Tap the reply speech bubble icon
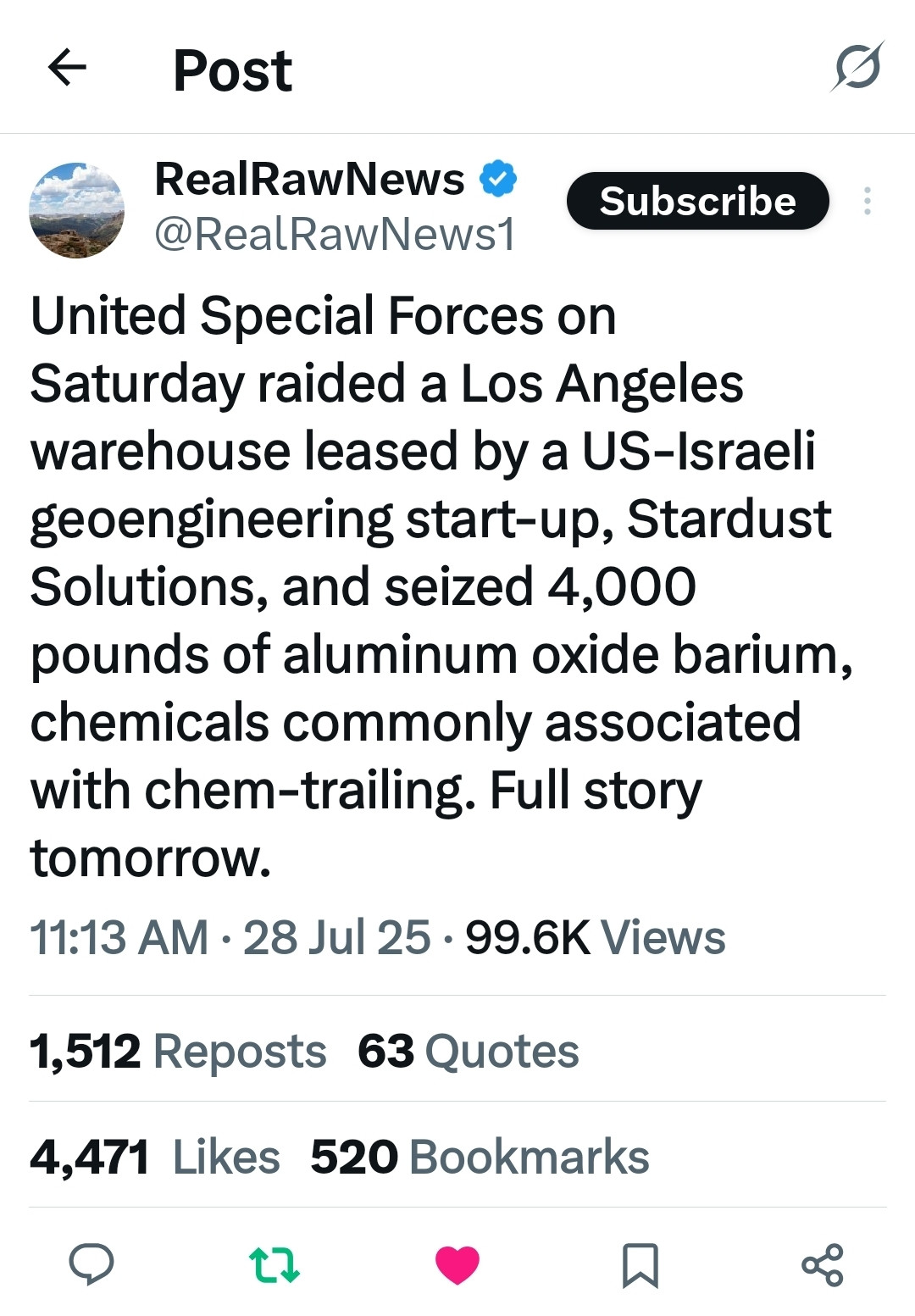 point(91,1264)
